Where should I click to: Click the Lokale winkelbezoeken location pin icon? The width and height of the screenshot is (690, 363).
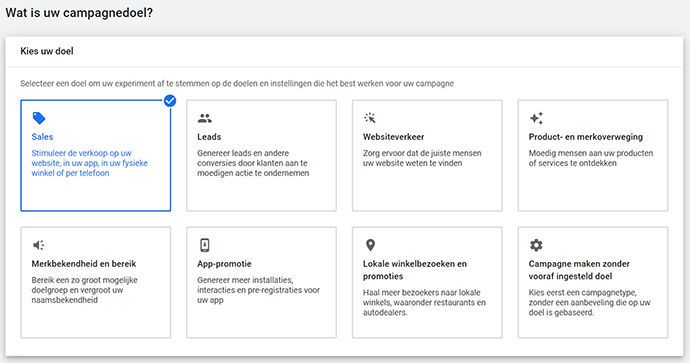[x=371, y=245]
